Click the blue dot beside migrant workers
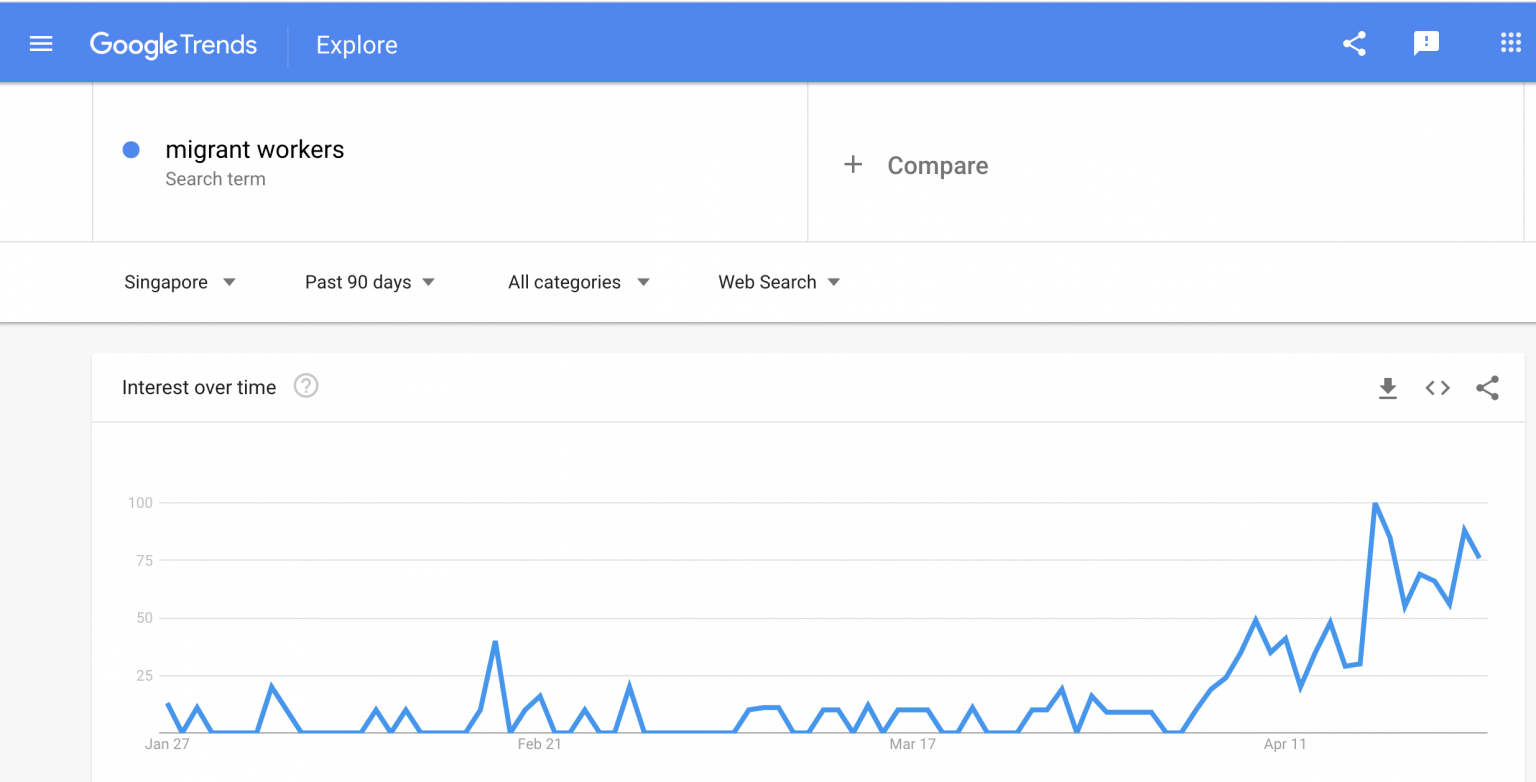 coord(131,150)
